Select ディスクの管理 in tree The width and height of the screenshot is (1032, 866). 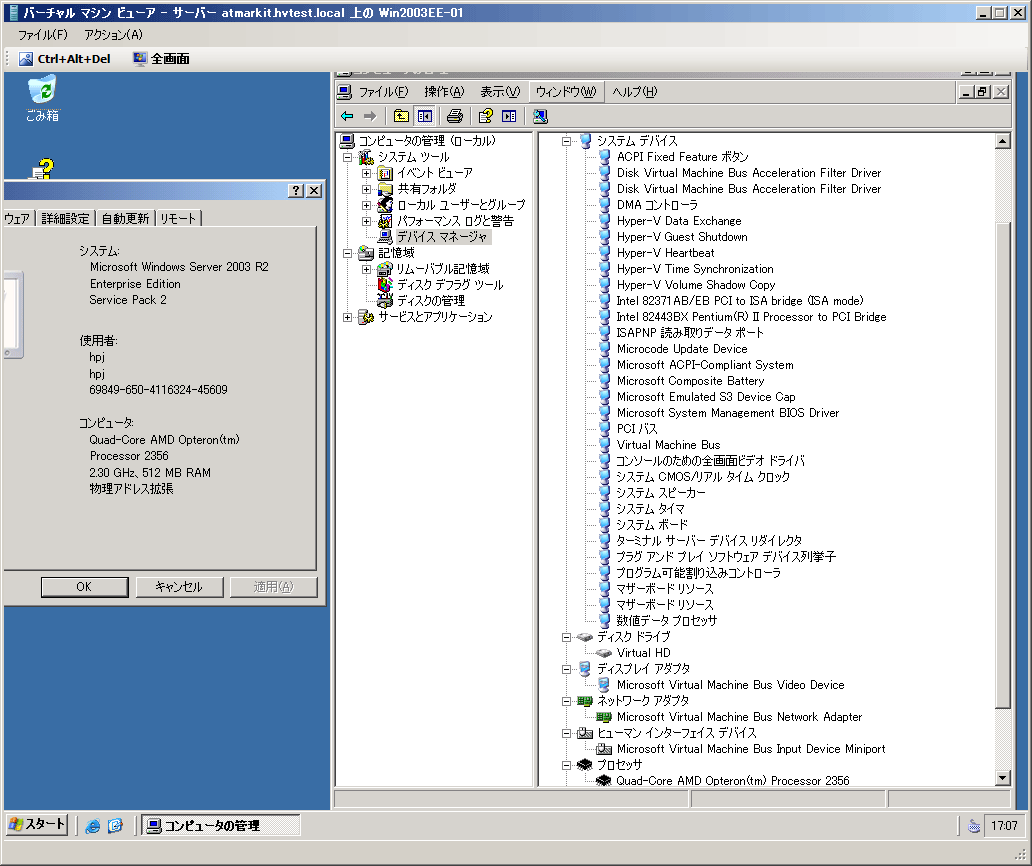coord(430,301)
